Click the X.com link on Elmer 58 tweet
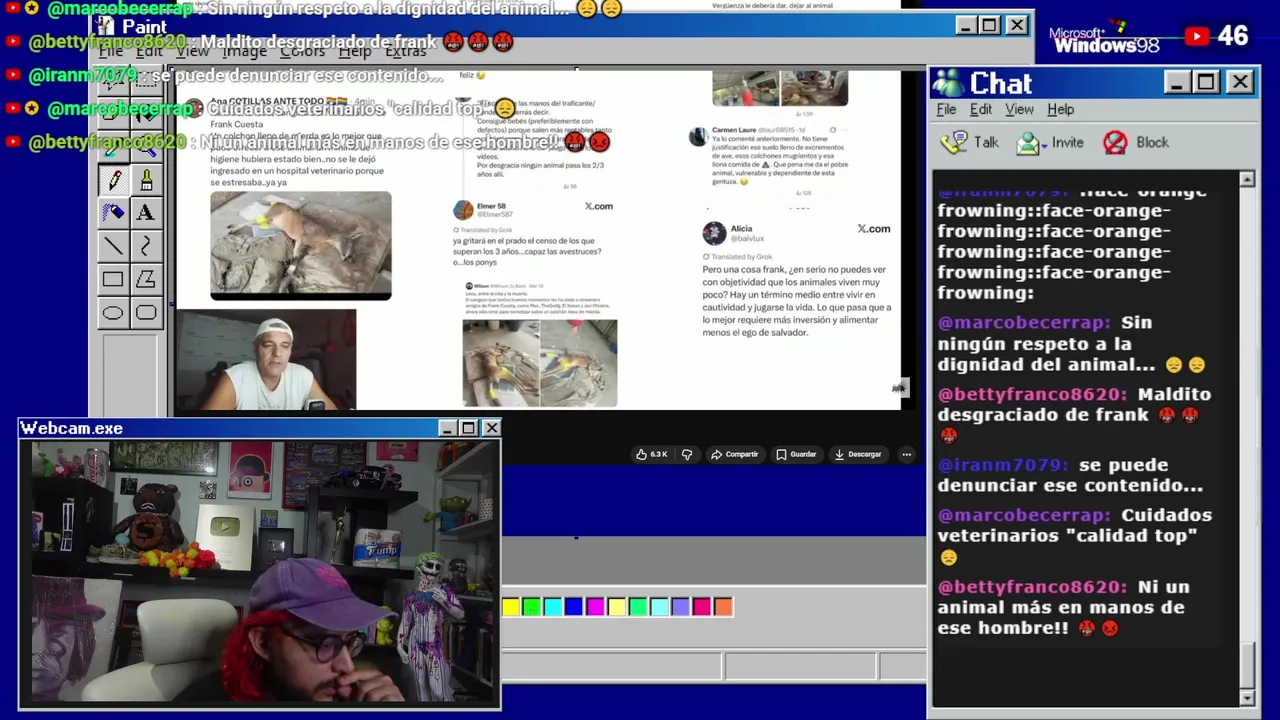 point(598,206)
